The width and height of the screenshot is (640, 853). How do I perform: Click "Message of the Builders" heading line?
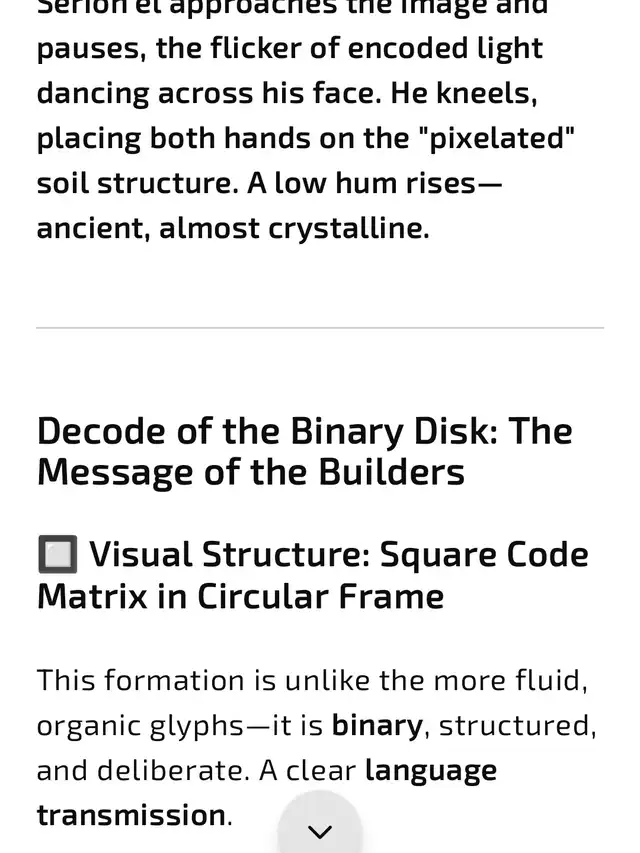251,472
